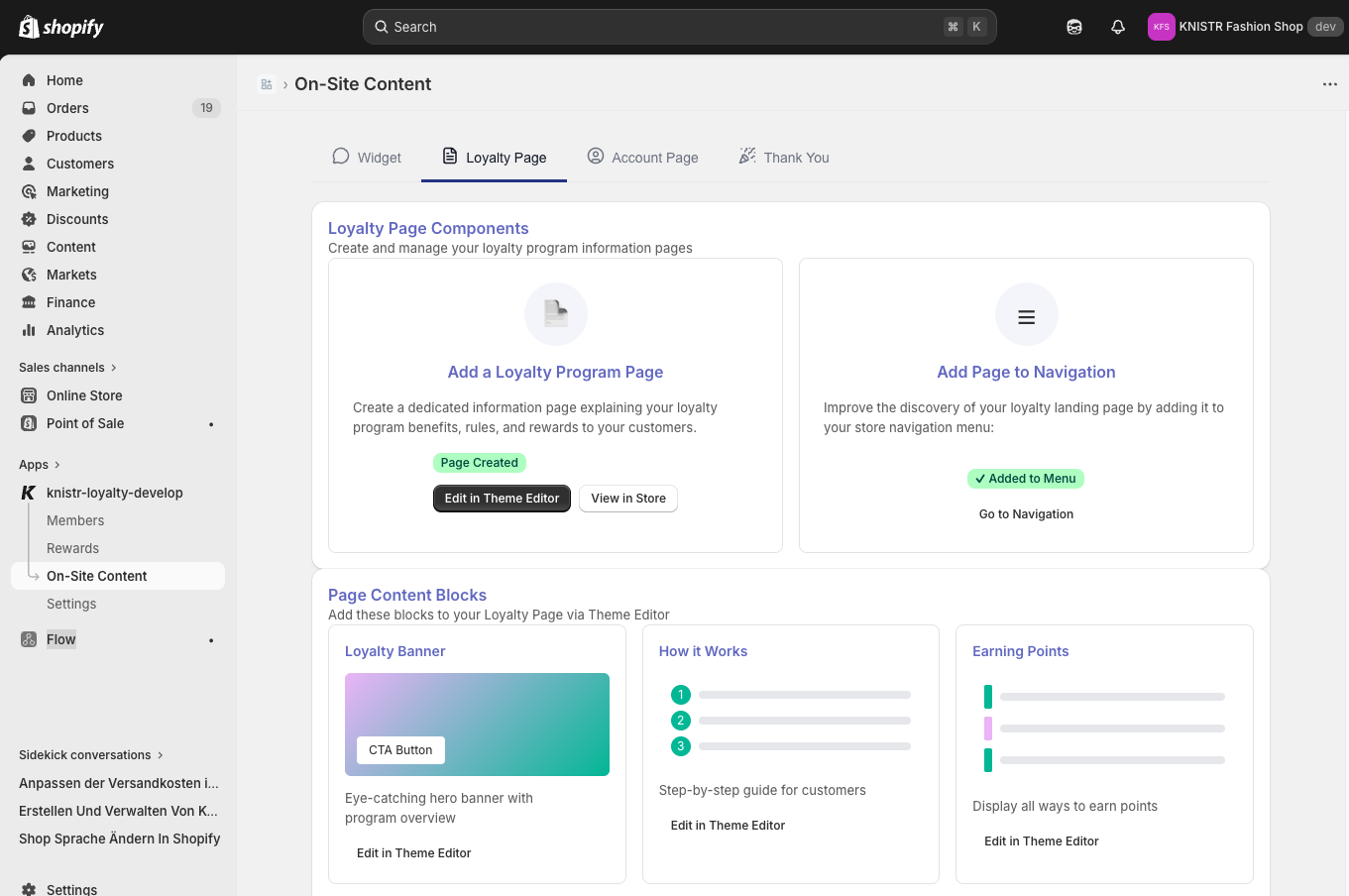Open the Sidekick assistant icon
1349x896 pixels.
tap(1074, 27)
